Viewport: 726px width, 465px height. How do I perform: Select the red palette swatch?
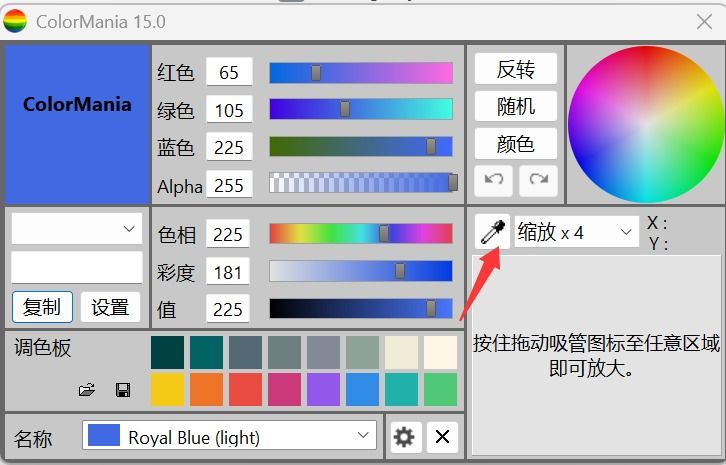coord(245,390)
